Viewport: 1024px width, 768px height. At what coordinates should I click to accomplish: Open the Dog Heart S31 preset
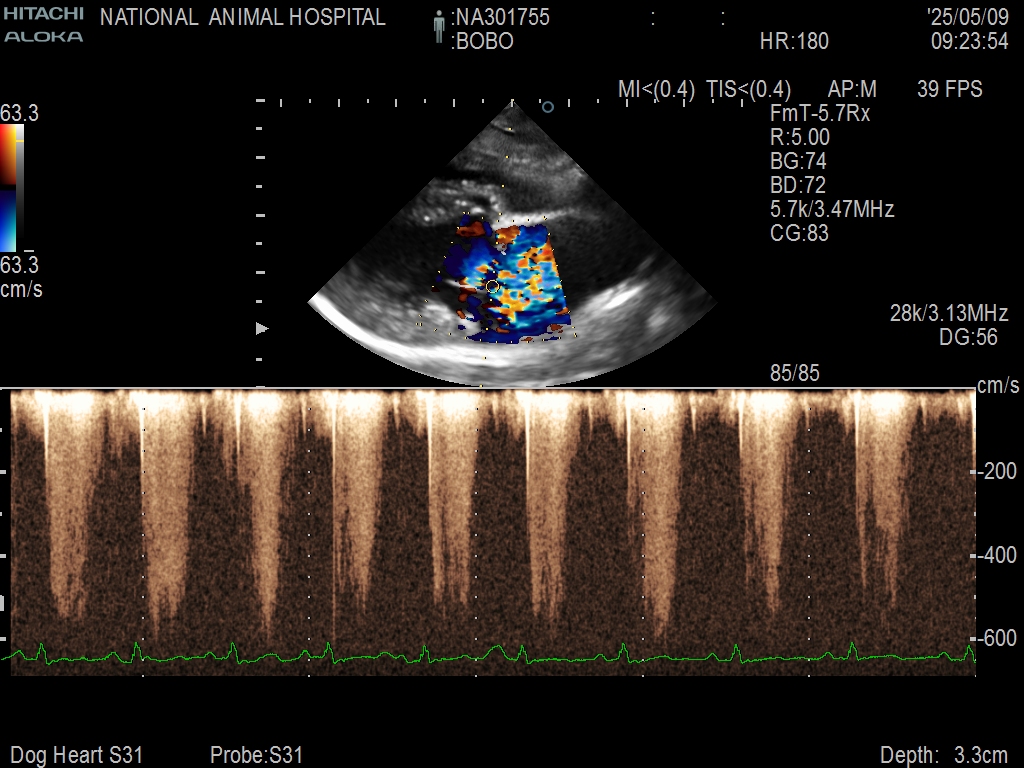76,755
